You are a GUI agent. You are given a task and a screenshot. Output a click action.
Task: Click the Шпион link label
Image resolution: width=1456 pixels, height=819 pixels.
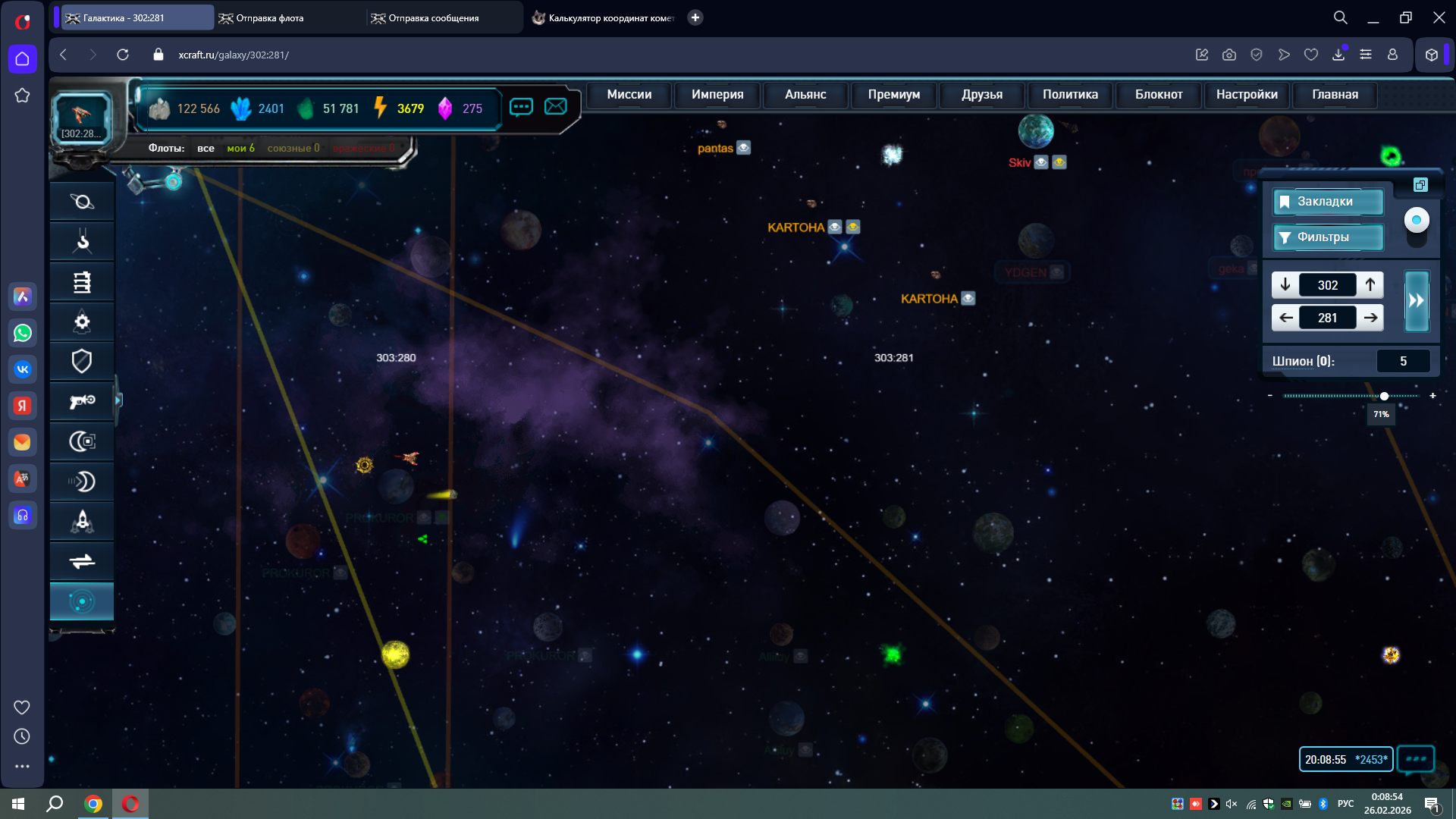tap(1292, 362)
